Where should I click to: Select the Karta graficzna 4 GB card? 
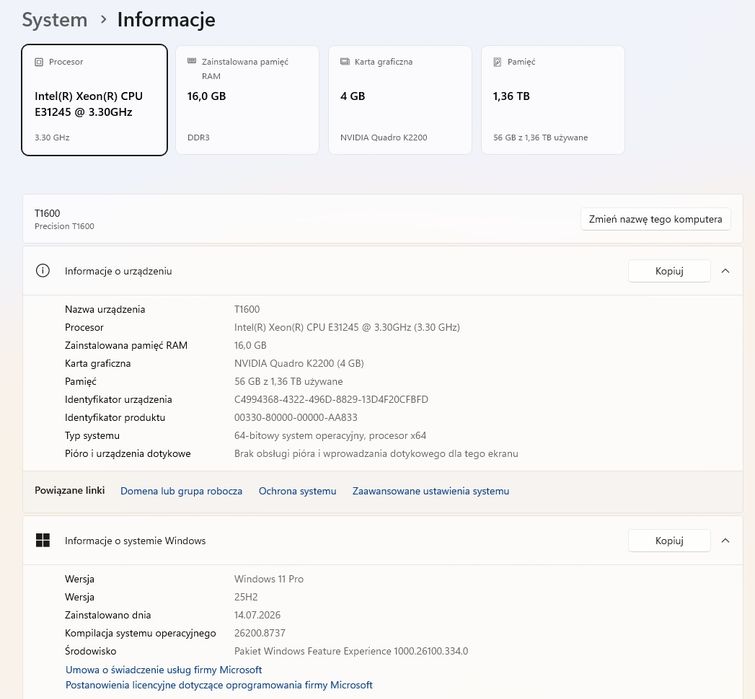[400, 100]
